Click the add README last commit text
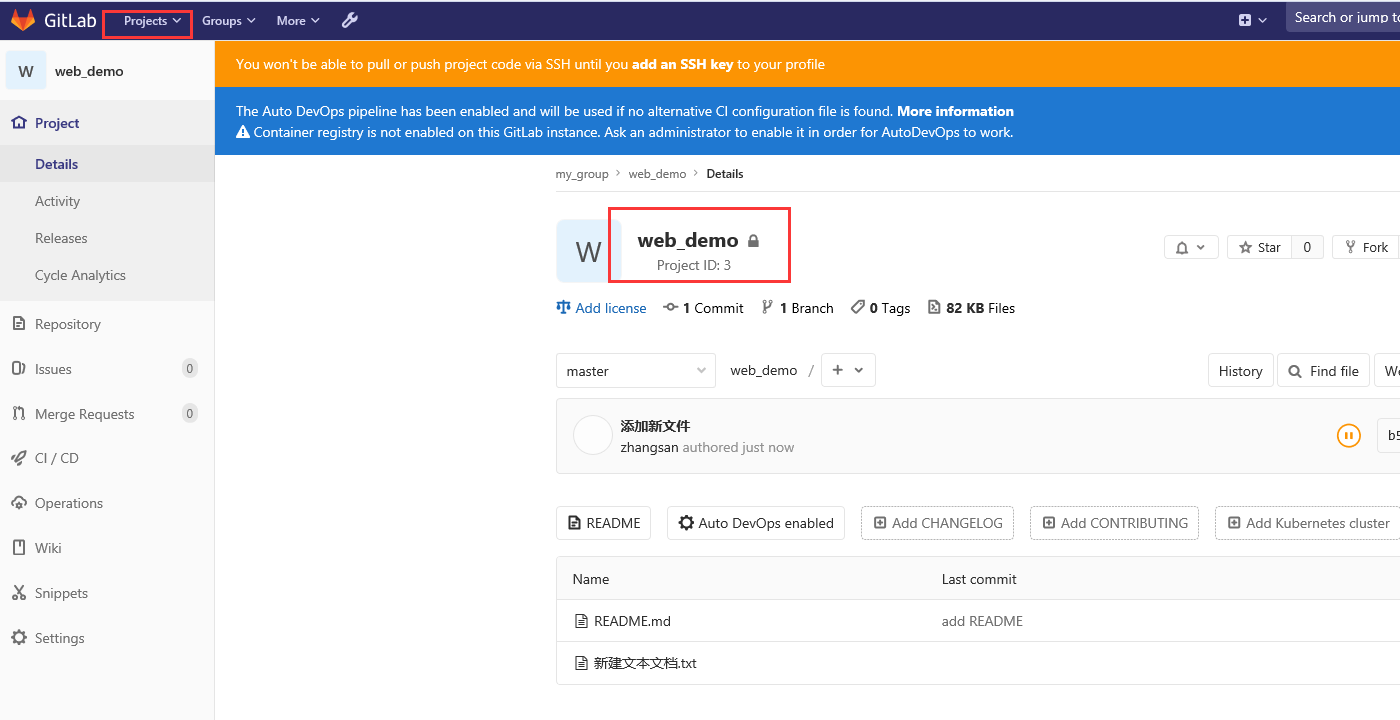 pyautogui.click(x=982, y=621)
